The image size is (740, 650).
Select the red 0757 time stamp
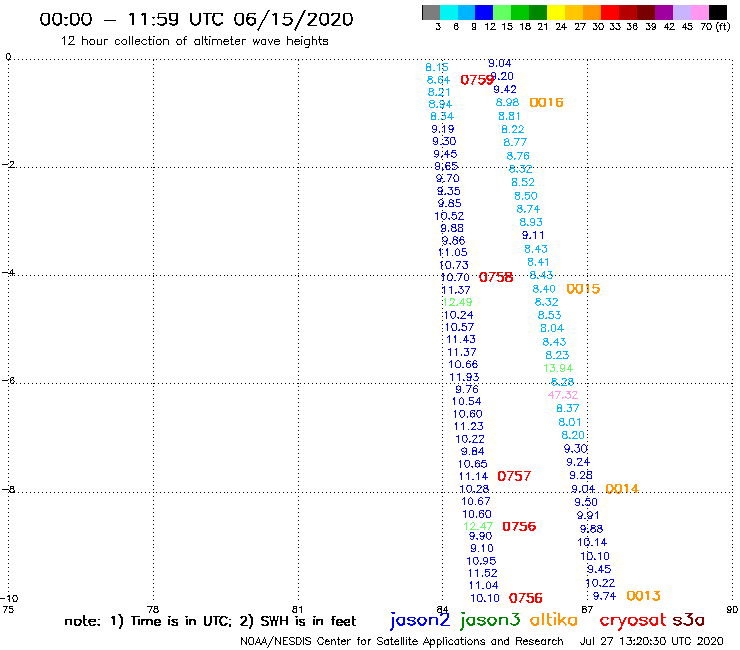click(x=514, y=476)
